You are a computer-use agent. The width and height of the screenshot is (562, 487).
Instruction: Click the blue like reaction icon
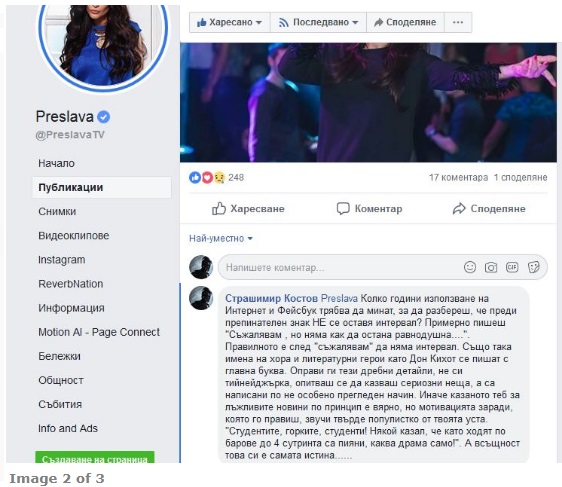(195, 177)
